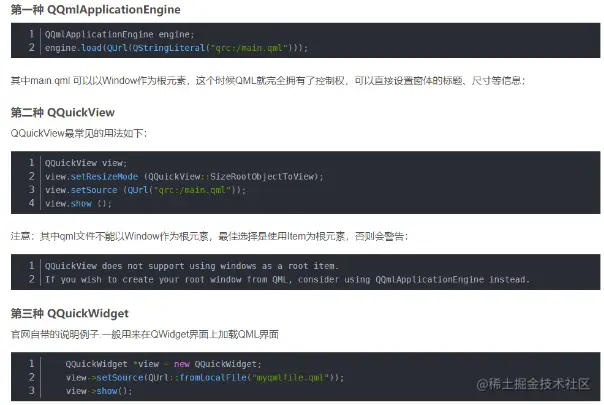Screen dimensions: 604x405
Task: Click the view.show() code line
Action: tap(78, 203)
